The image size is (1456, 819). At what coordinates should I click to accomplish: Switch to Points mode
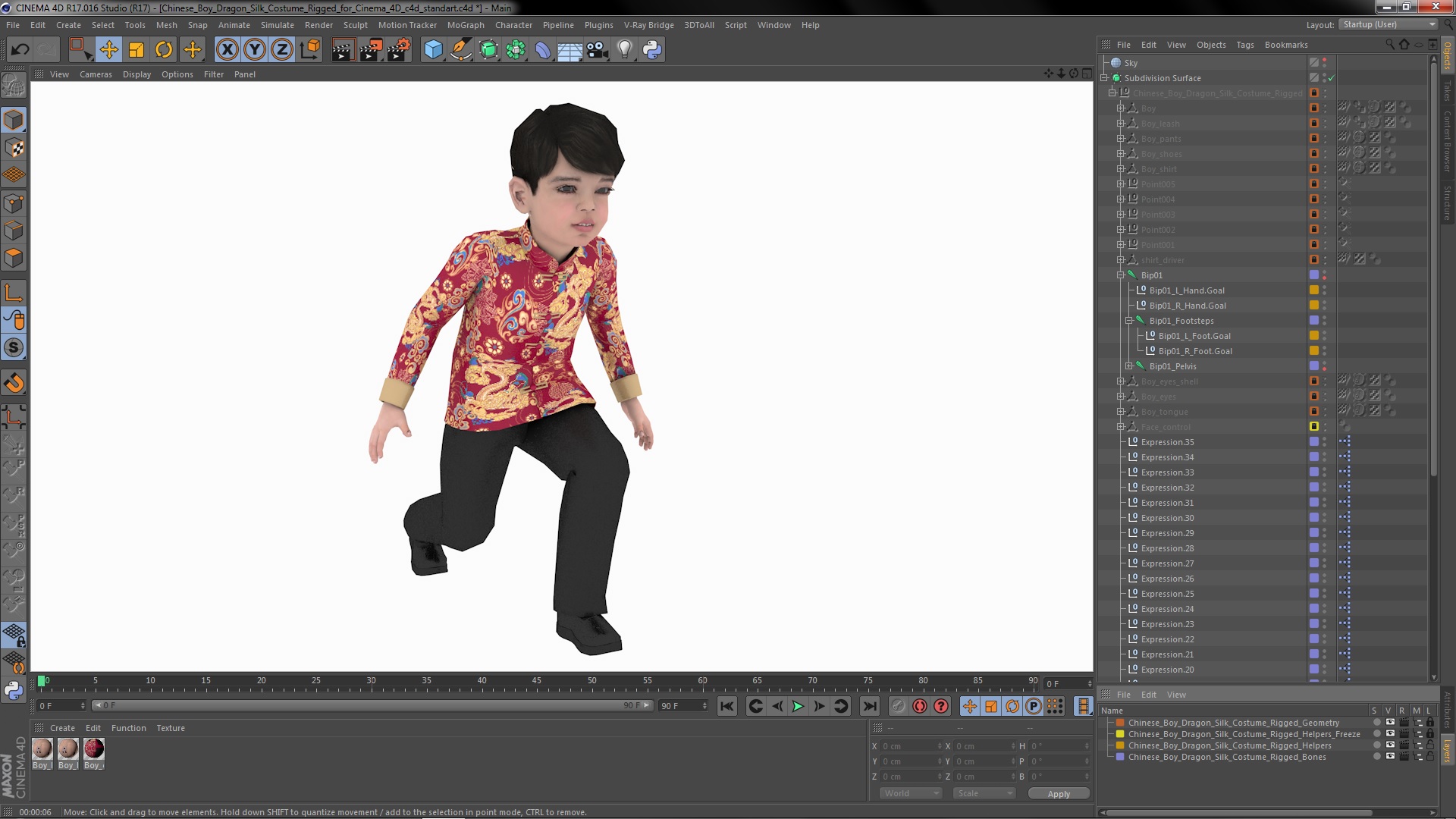pyautogui.click(x=14, y=203)
